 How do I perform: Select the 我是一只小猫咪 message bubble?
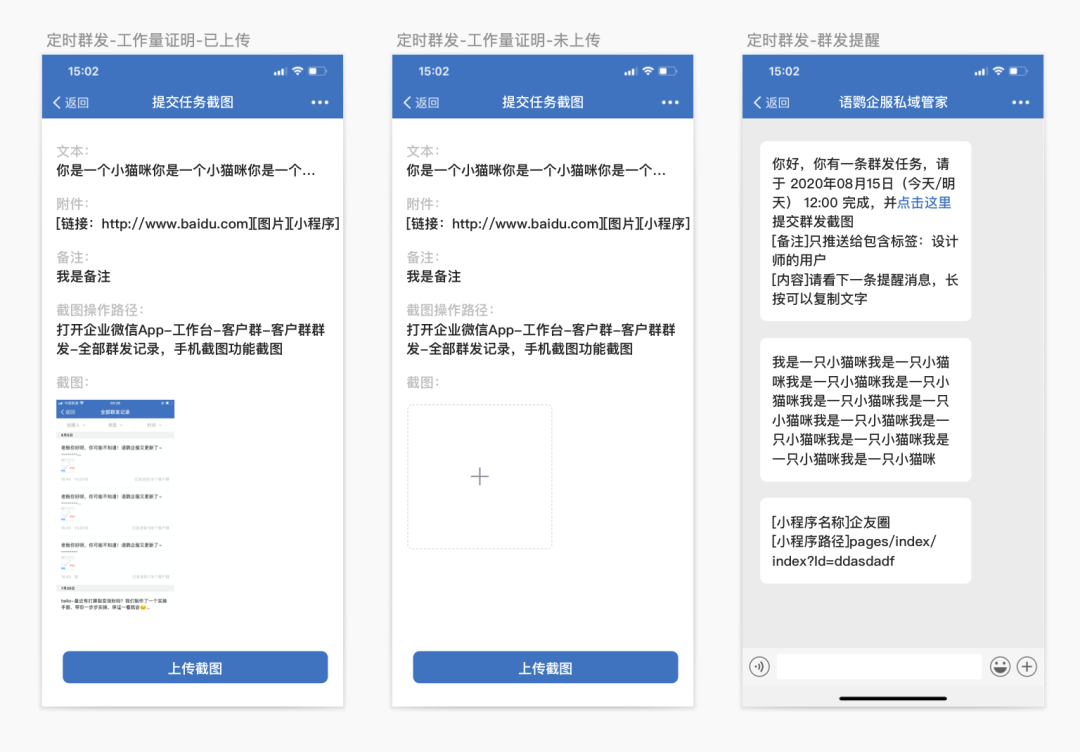(865, 410)
